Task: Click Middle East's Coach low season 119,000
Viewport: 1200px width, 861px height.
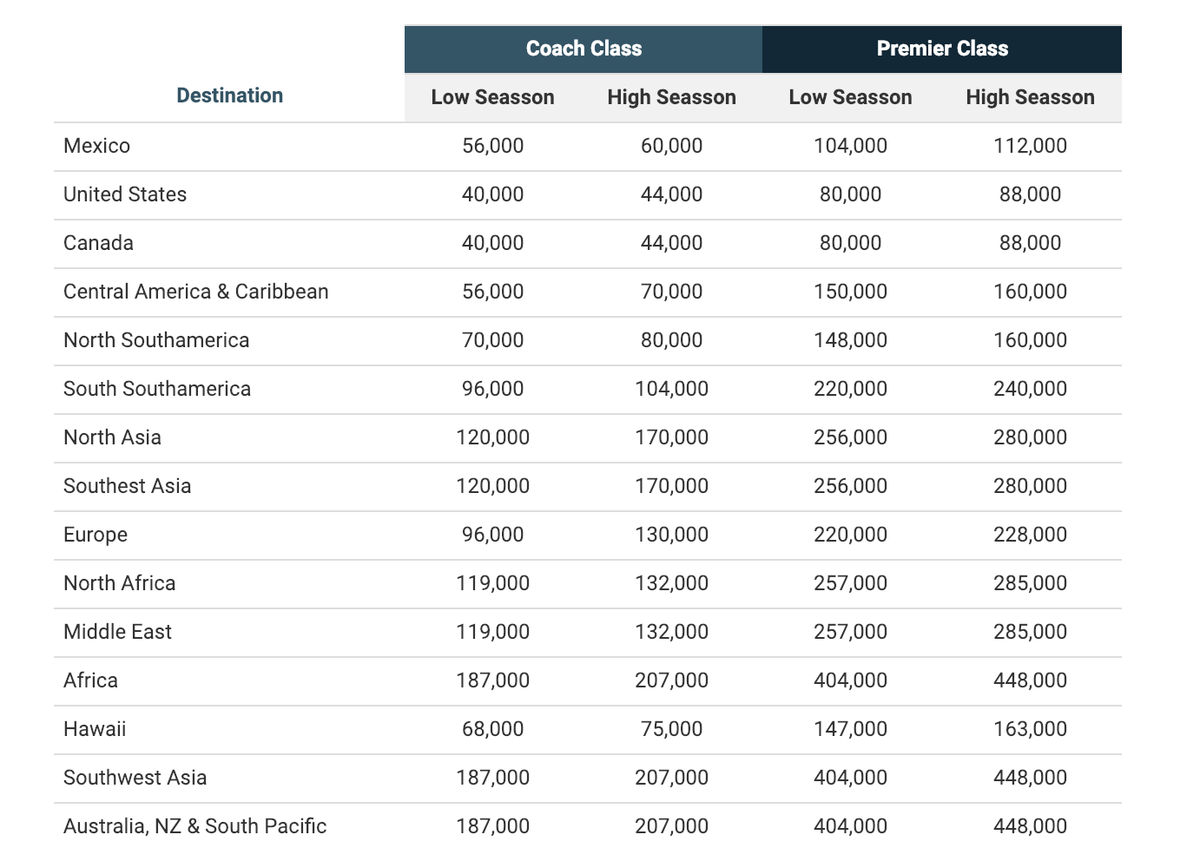Action: [x=493, y=631]
